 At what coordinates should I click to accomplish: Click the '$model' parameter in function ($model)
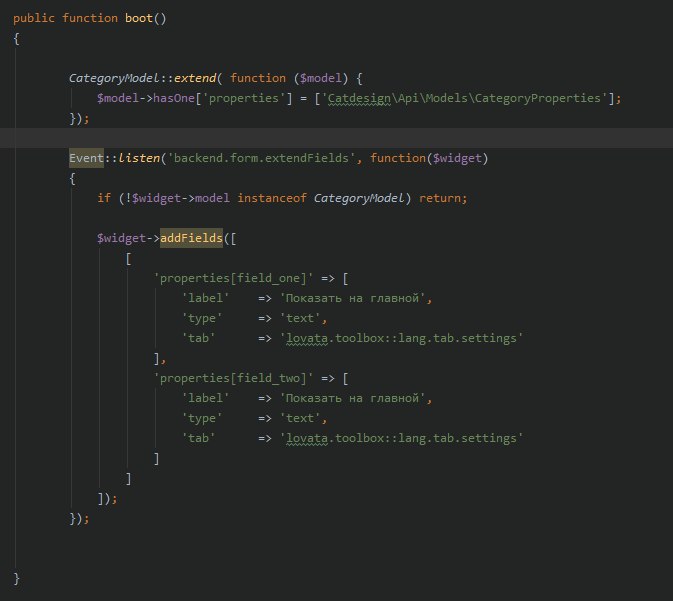coord(321,78)
